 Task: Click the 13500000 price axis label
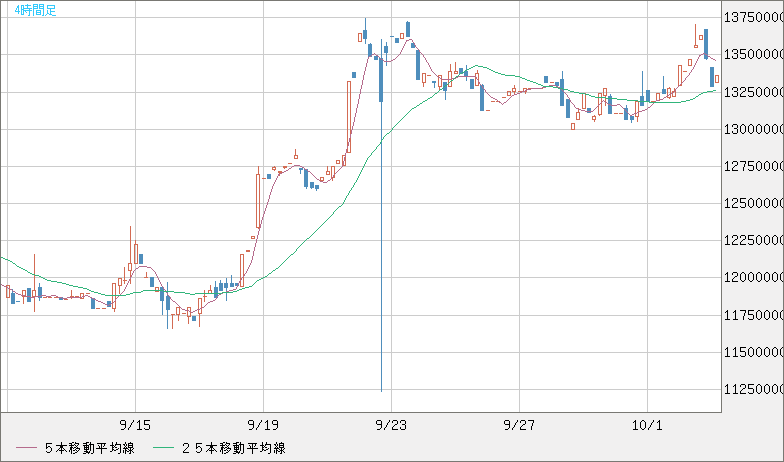pyautogui.click(x=754, y=54)
